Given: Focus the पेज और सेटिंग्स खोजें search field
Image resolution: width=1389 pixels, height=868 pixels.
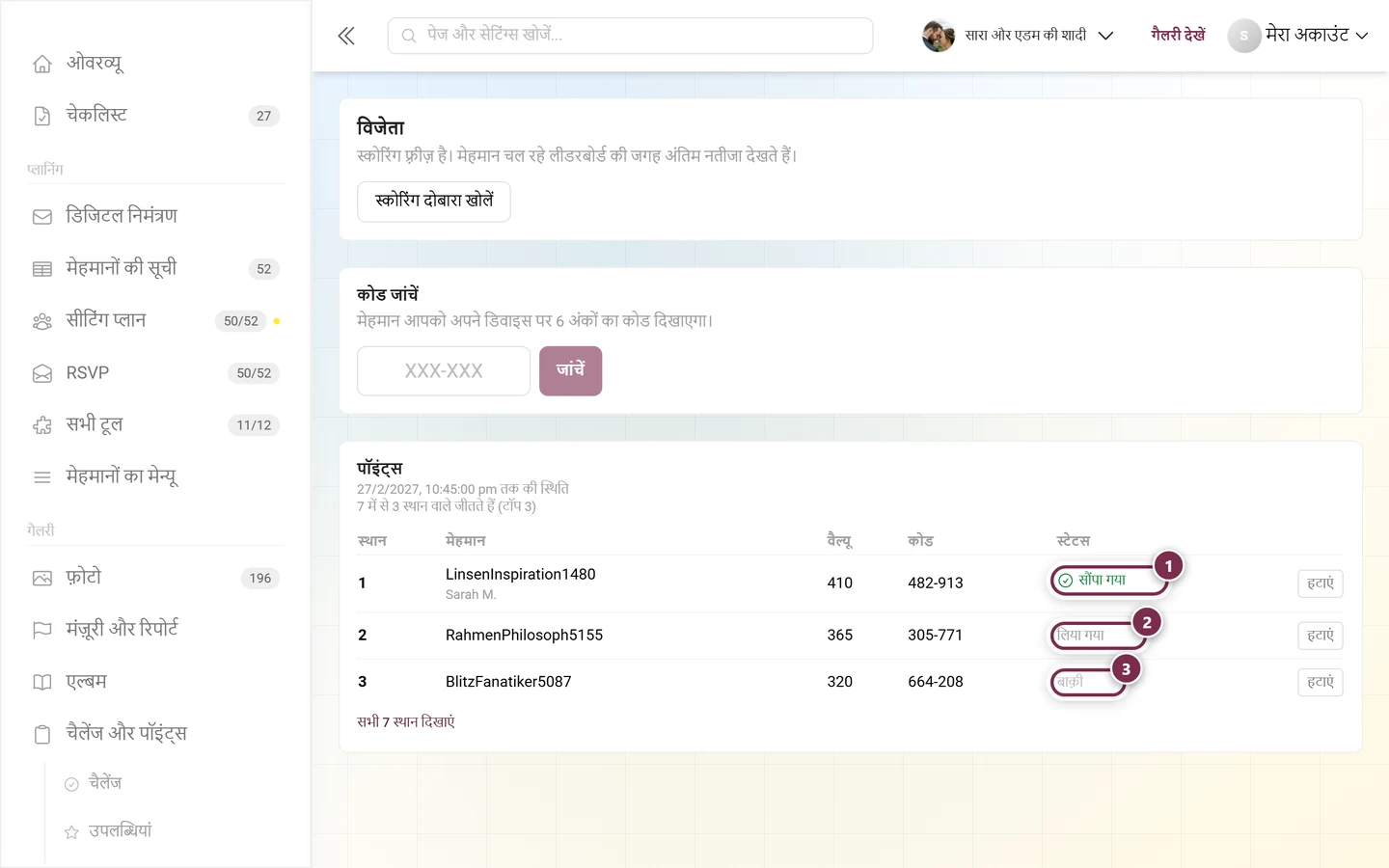Looking at the screenshot, I should tap(631, 36).
